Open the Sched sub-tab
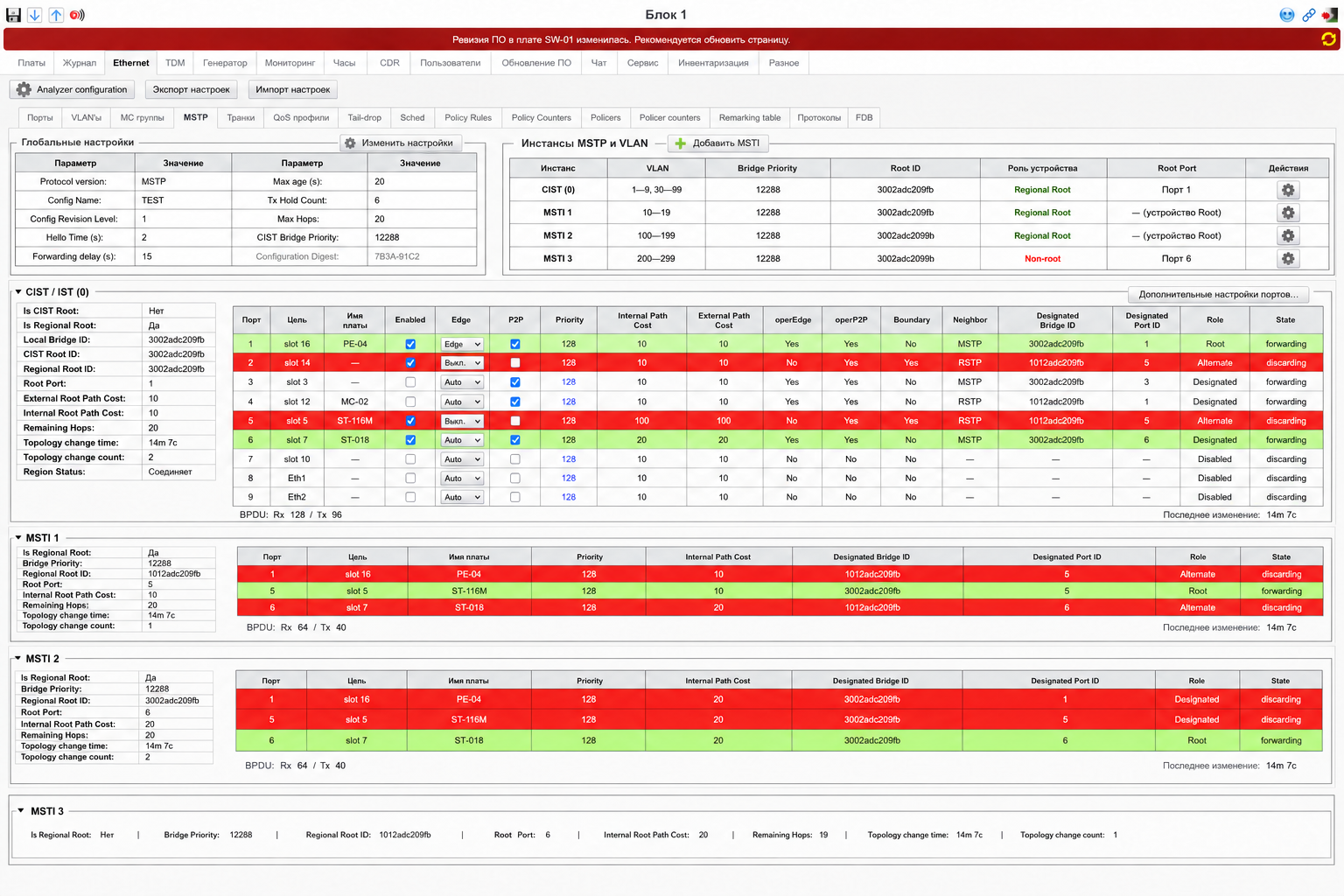The height and width of the screenshot is (896, 1344). (x=412, y=117)
